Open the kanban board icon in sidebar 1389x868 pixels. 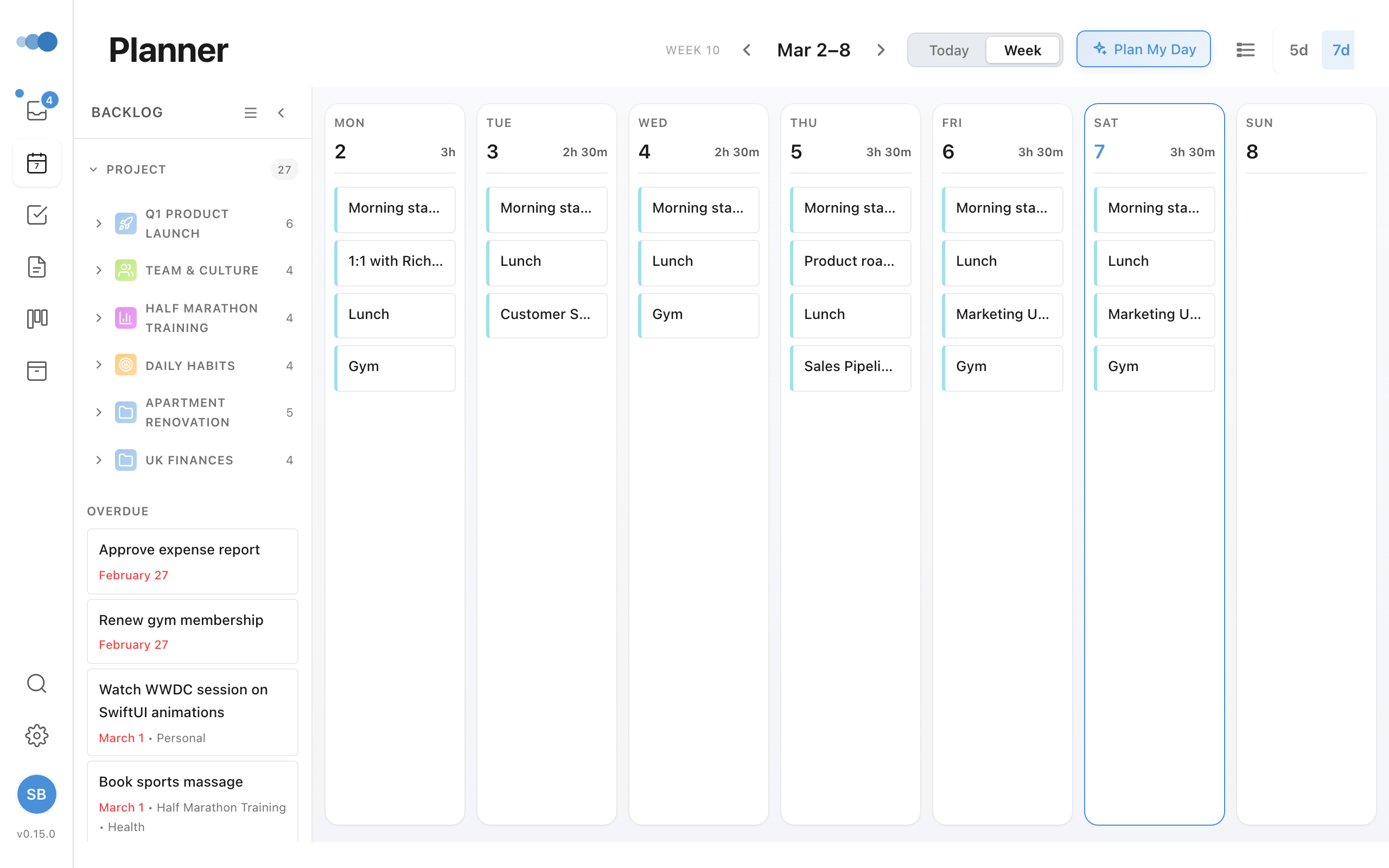[37, 318]
